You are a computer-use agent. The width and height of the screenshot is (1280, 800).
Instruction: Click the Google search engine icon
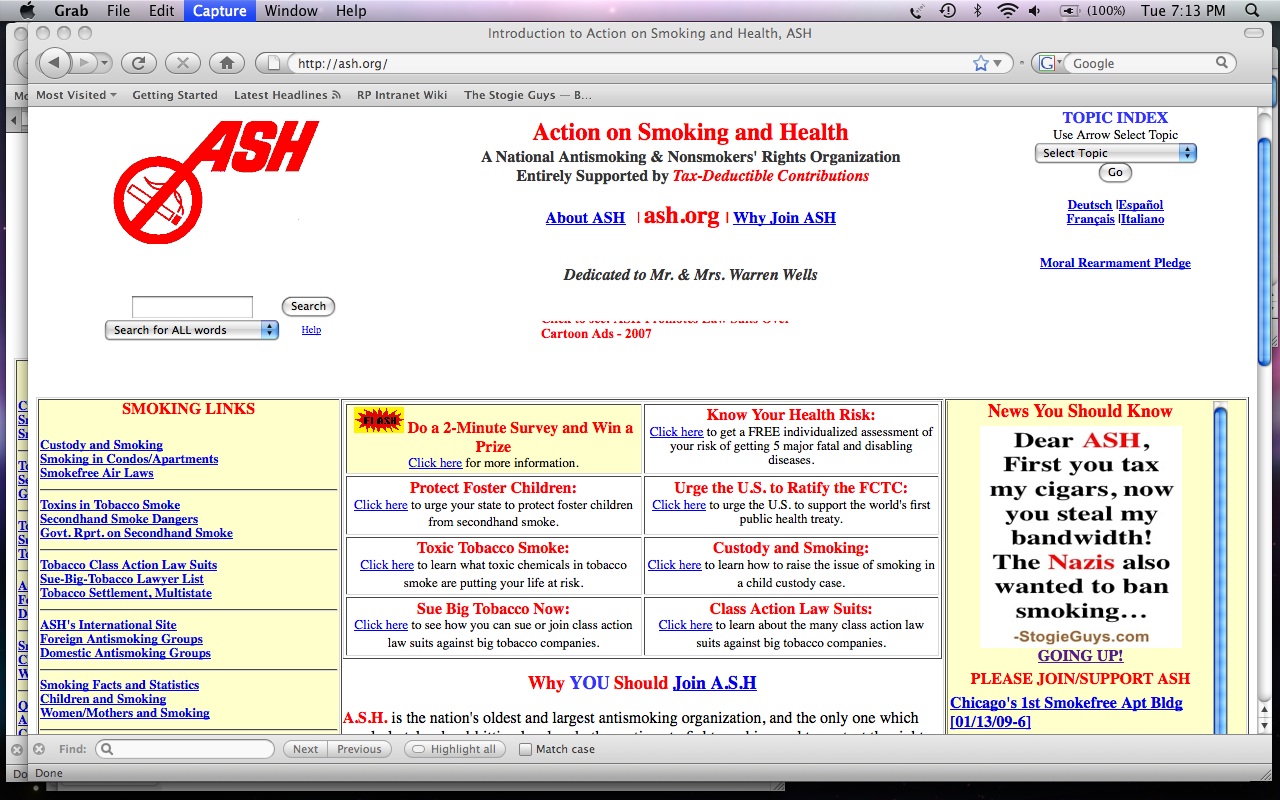click(x=1047, y=63)
